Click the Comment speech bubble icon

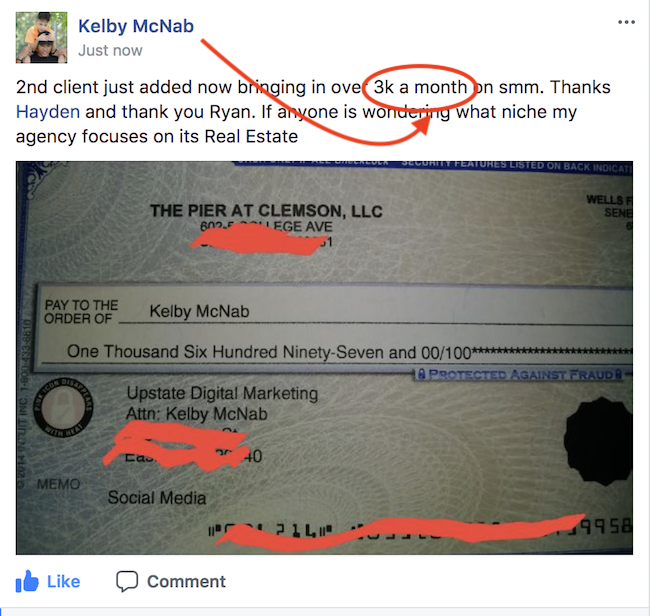pyautogui.click(x=127, y=581)
